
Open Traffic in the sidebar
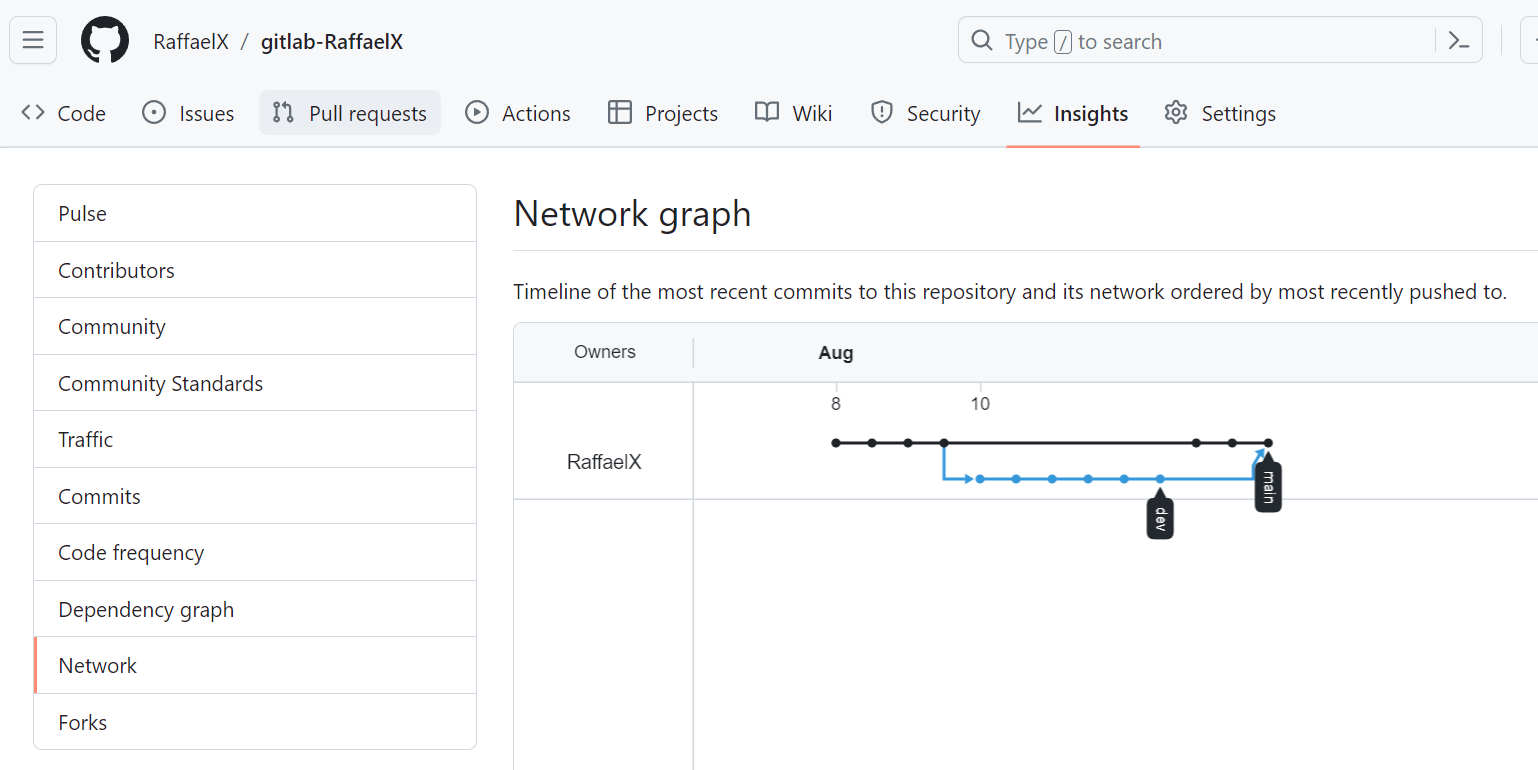point(255,439)
